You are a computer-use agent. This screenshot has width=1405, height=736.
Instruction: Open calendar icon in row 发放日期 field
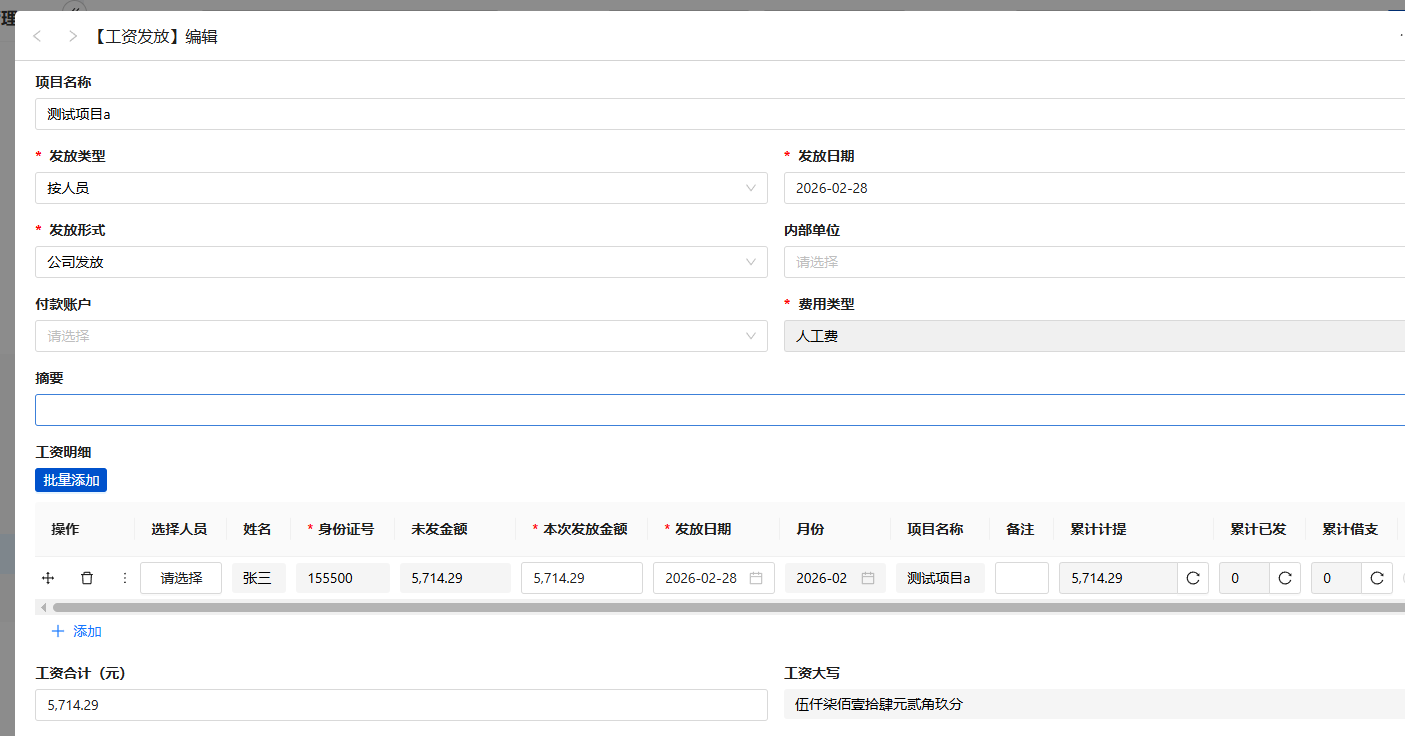click(x=756, y=578)
